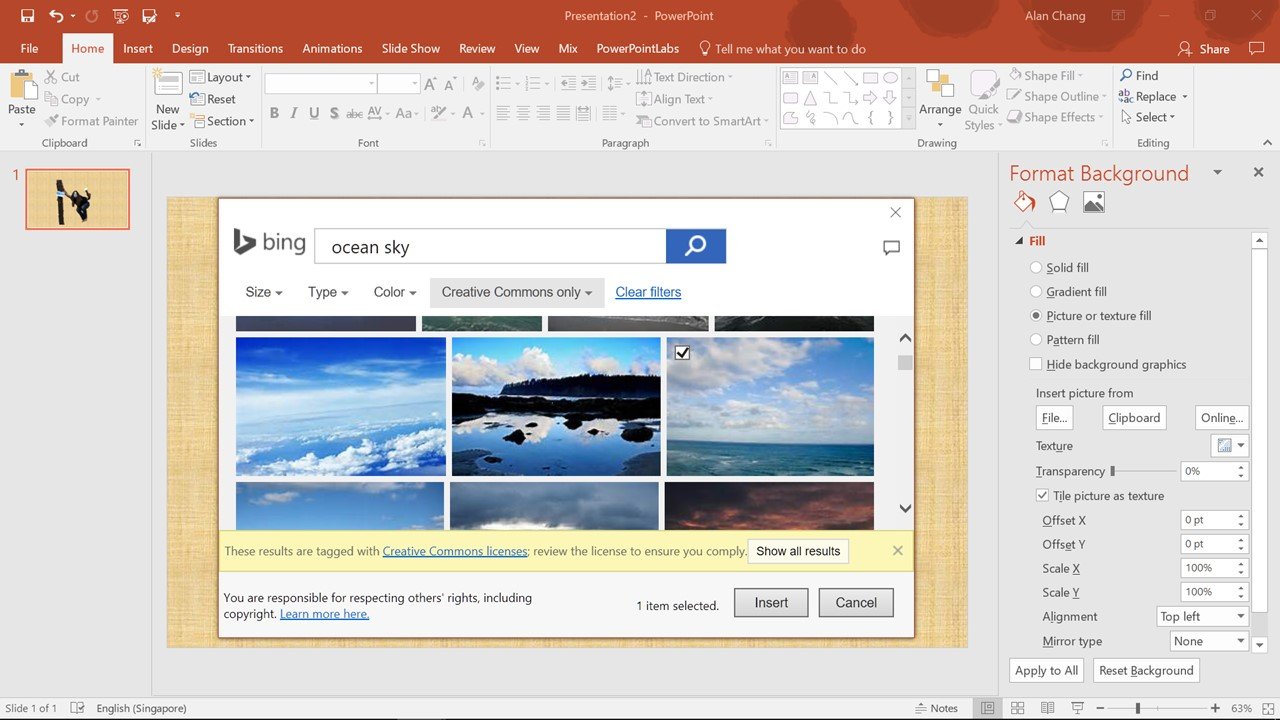The width and height of the screenshot is (1280, 720).
Task: Select Gradient fill radio option
Action: [1036, 292]
